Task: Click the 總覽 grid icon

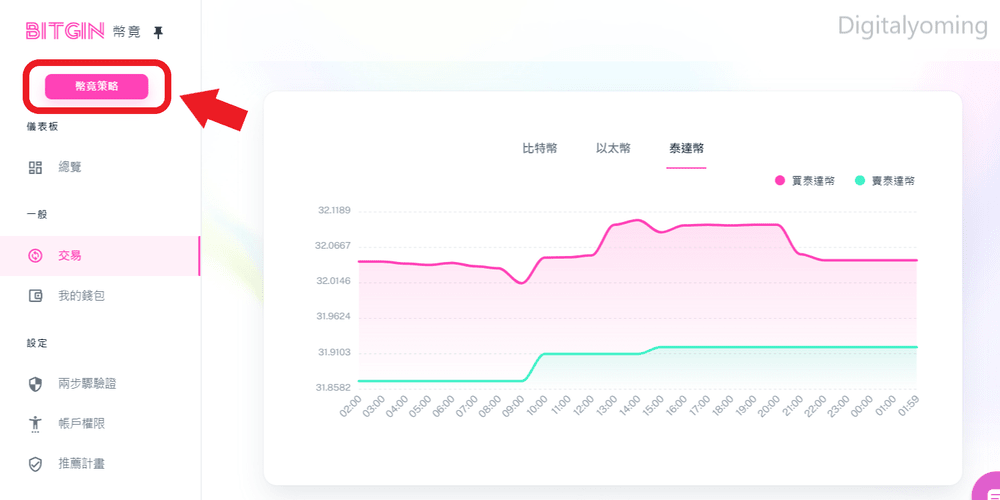Action: 36,168
